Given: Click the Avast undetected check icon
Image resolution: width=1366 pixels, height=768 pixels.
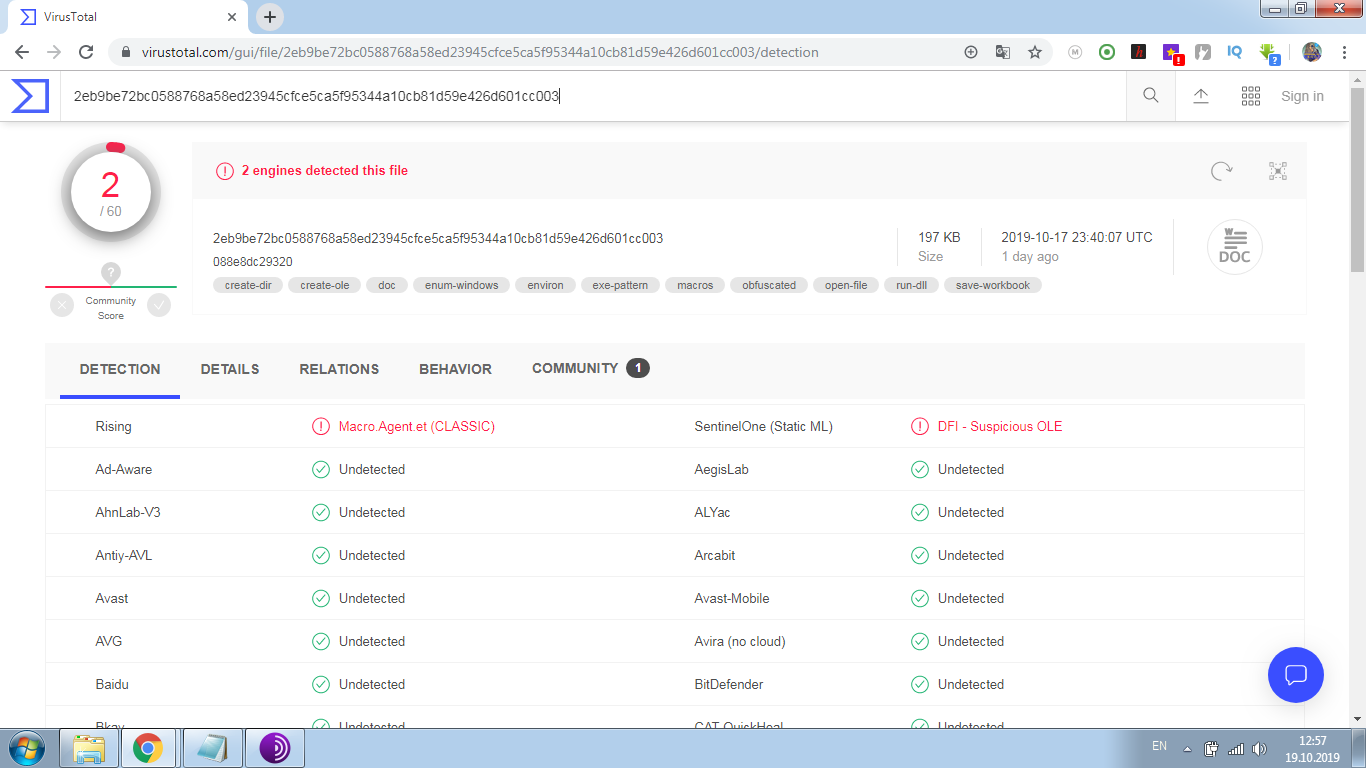Looking at the screenshot, I should click(321, 598).
